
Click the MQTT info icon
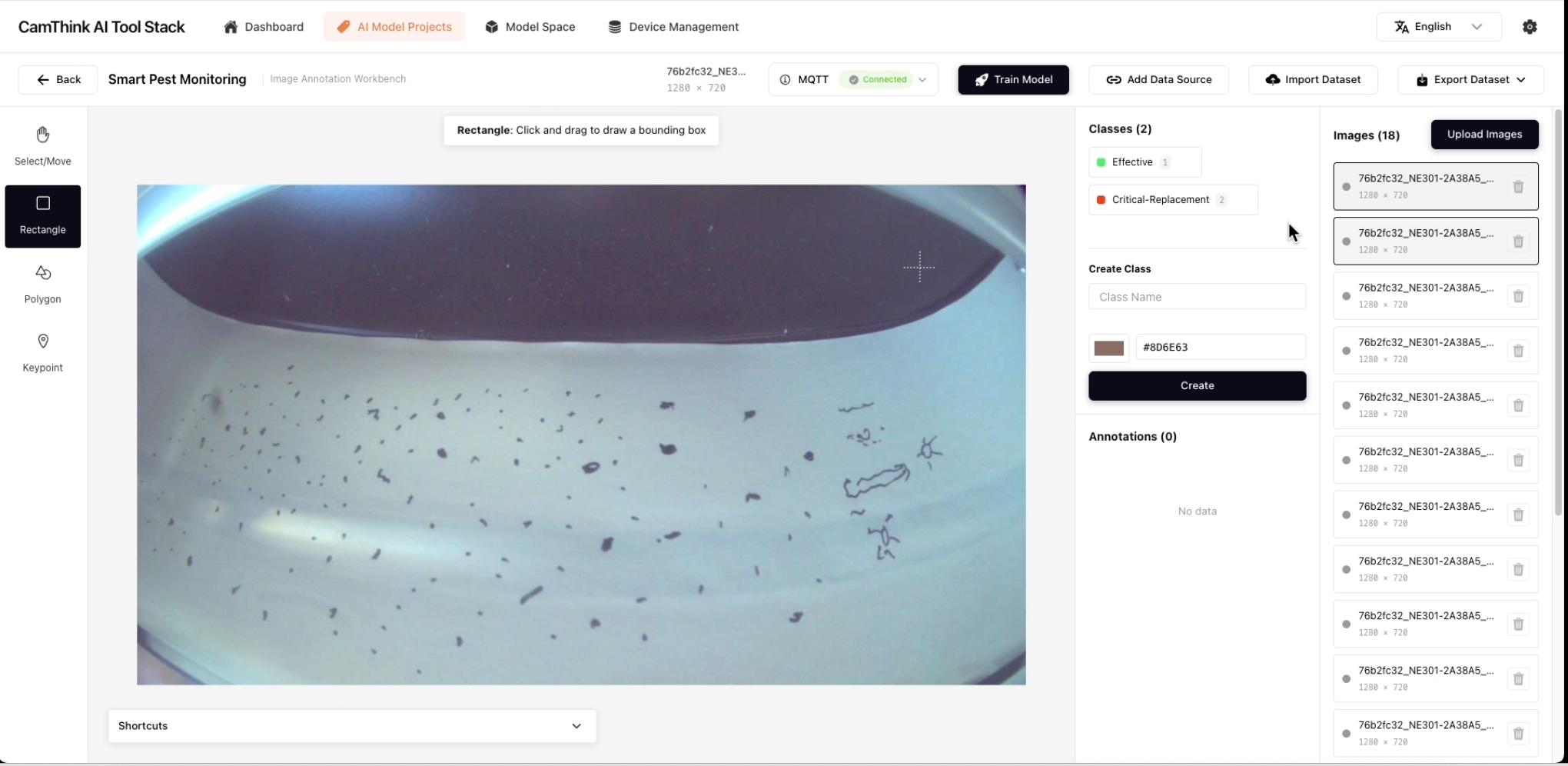tap(785, 80)
